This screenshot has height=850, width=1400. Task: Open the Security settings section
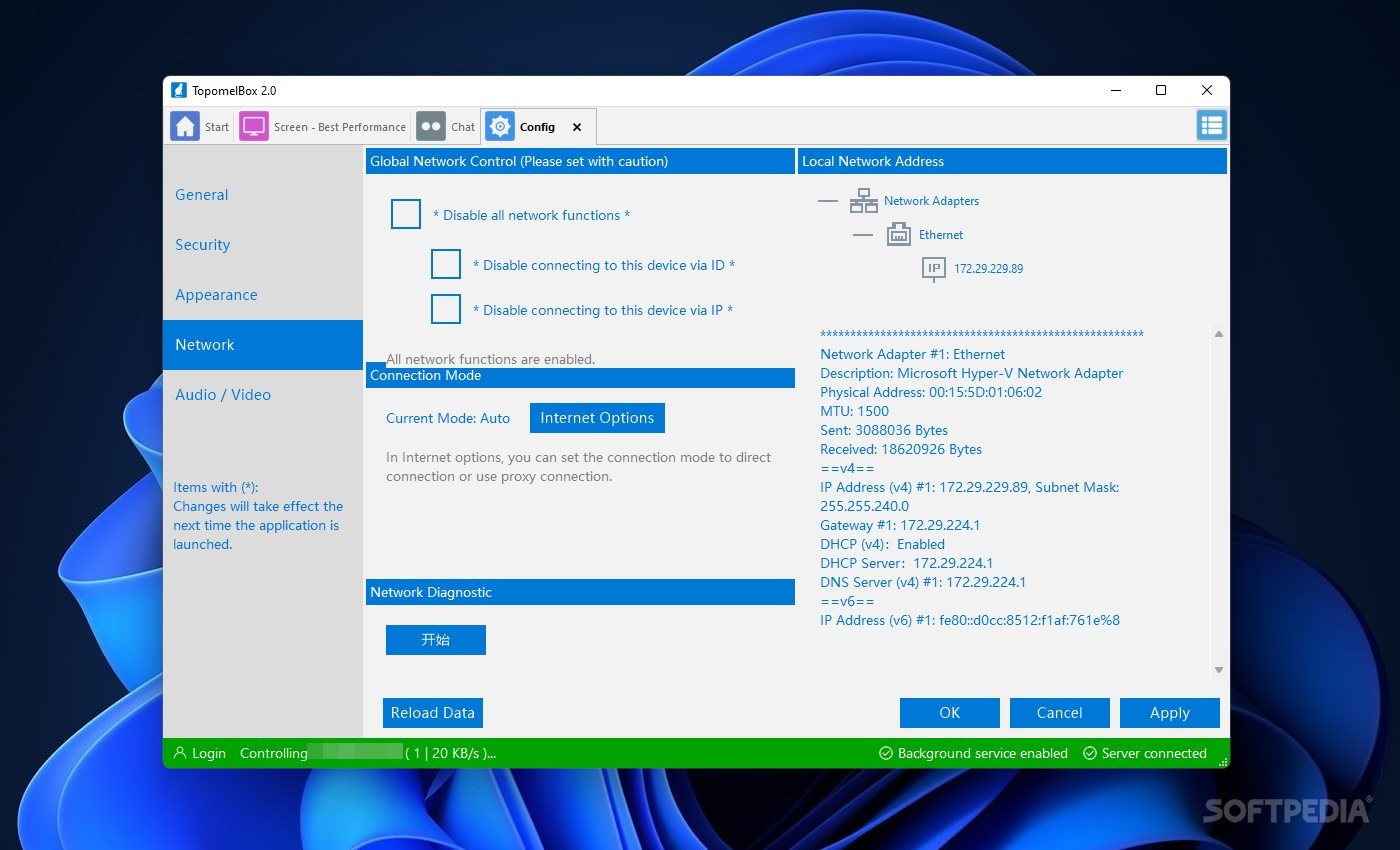click(263, 245)
